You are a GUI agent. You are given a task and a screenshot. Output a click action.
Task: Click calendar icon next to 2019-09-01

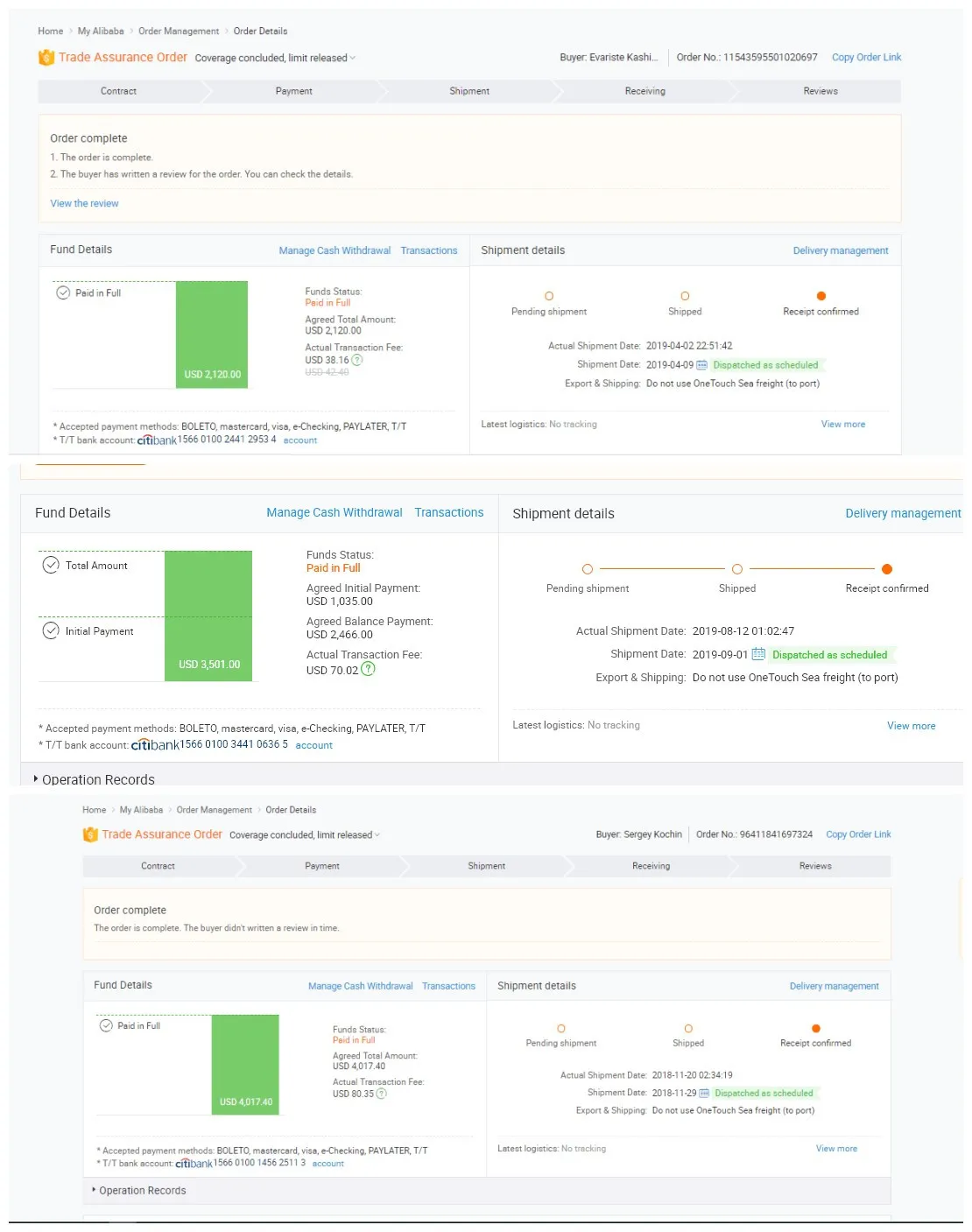point(758,654)
